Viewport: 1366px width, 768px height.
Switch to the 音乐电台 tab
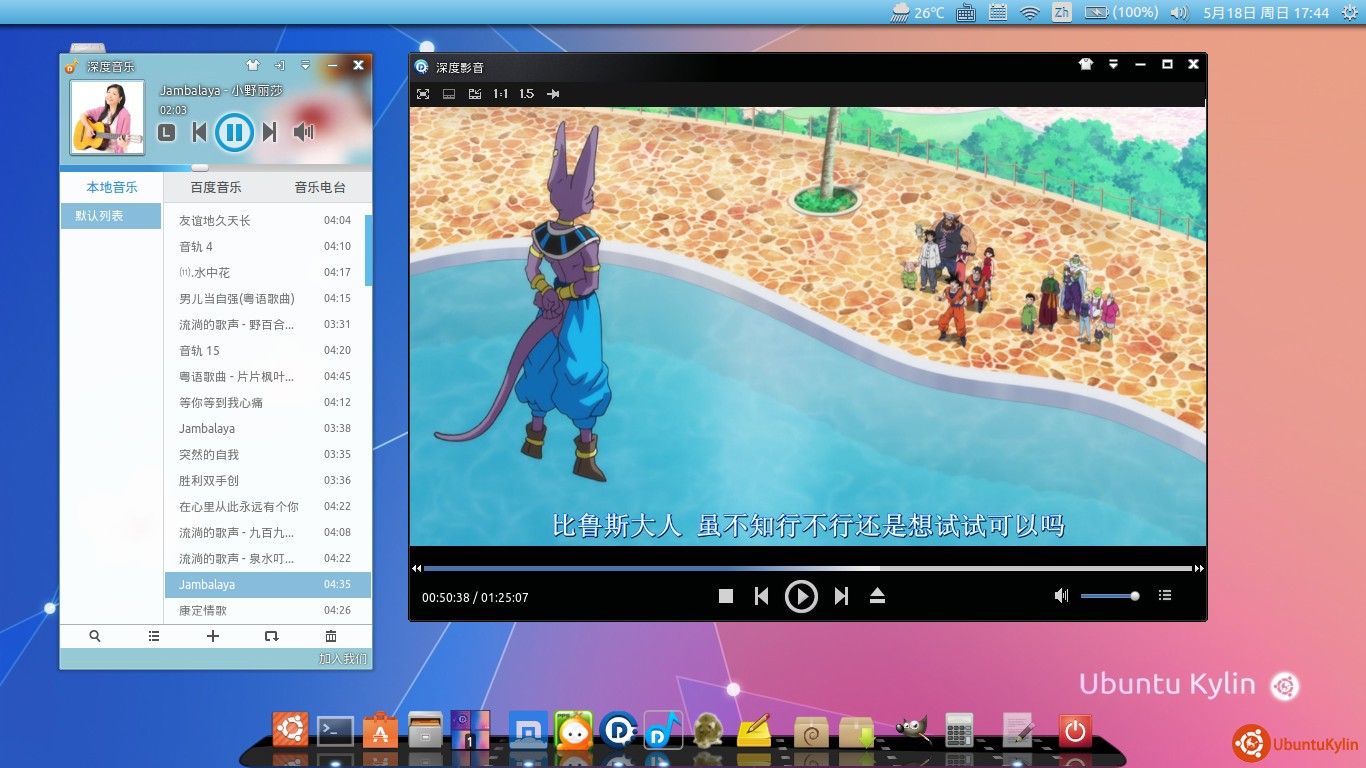click(320, 188)
